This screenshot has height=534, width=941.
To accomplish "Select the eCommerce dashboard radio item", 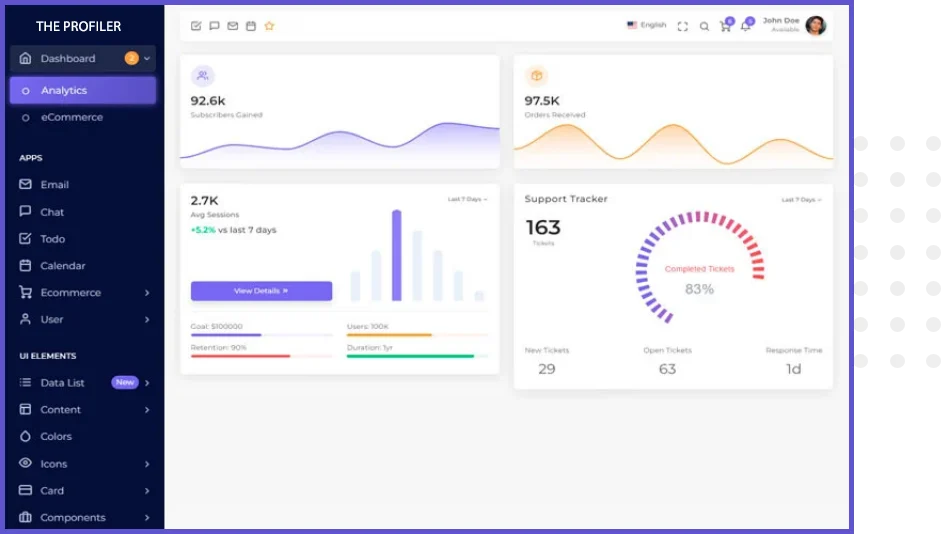I will (71, 117).
